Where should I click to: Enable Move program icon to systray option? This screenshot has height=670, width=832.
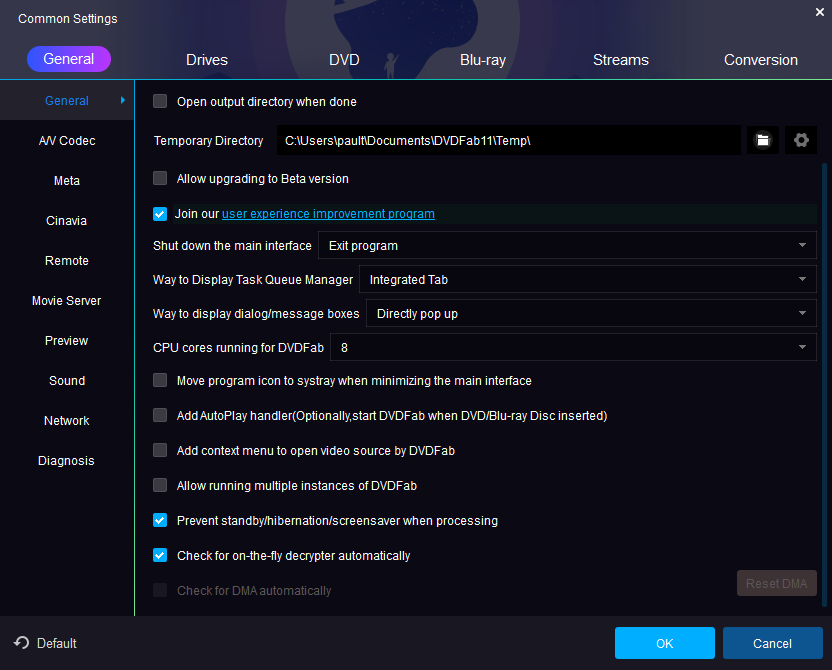point(160,381)
